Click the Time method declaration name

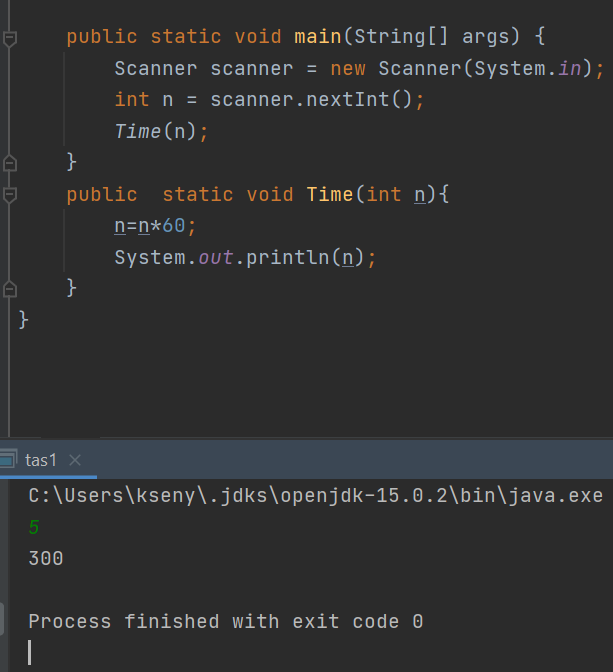[x=330, y=195]
